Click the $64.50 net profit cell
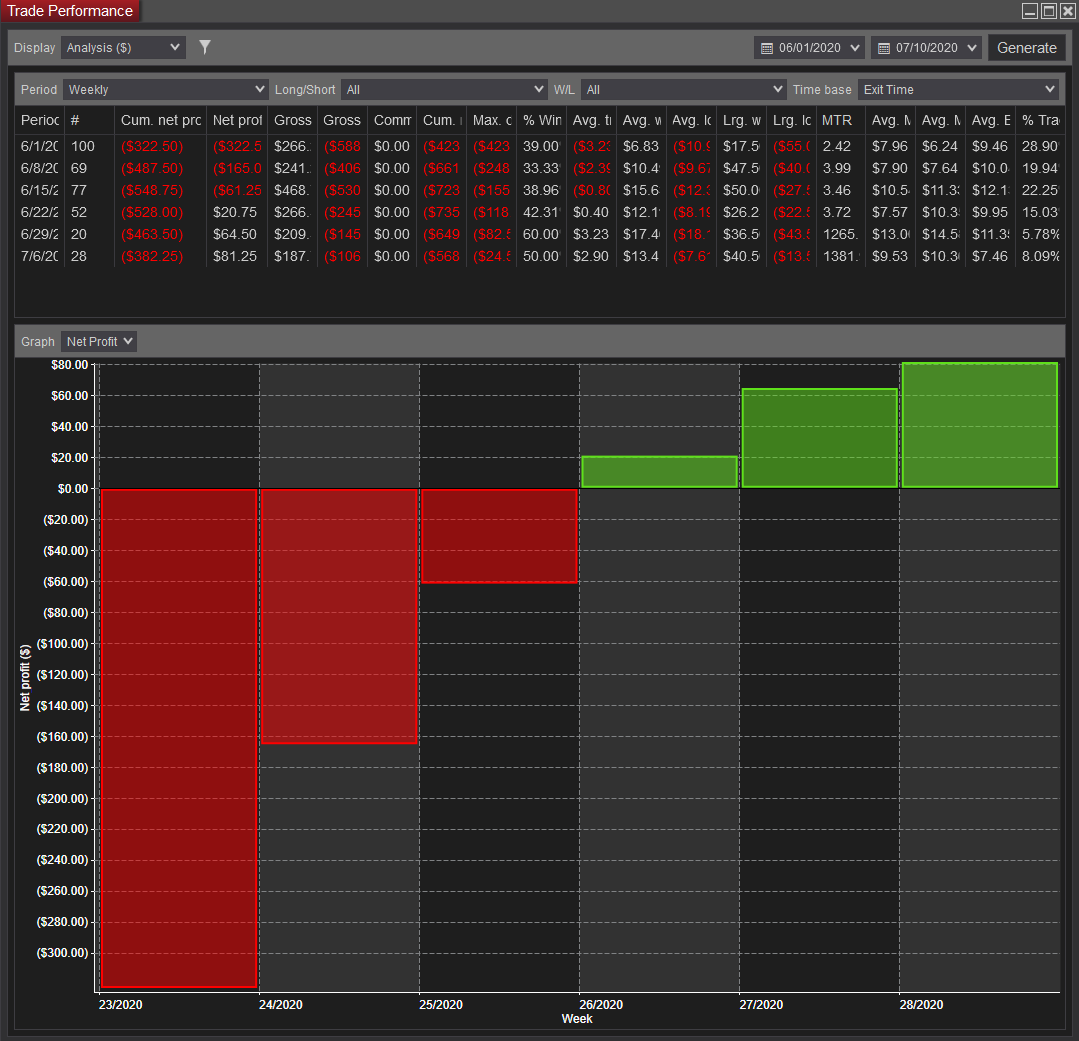This screenshot has height=1041, width=1079. click(235, 234)
